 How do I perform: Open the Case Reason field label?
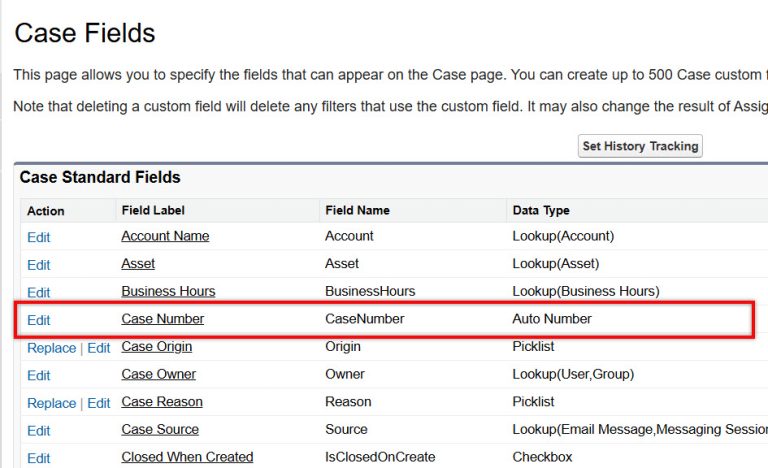pos(162,402)
